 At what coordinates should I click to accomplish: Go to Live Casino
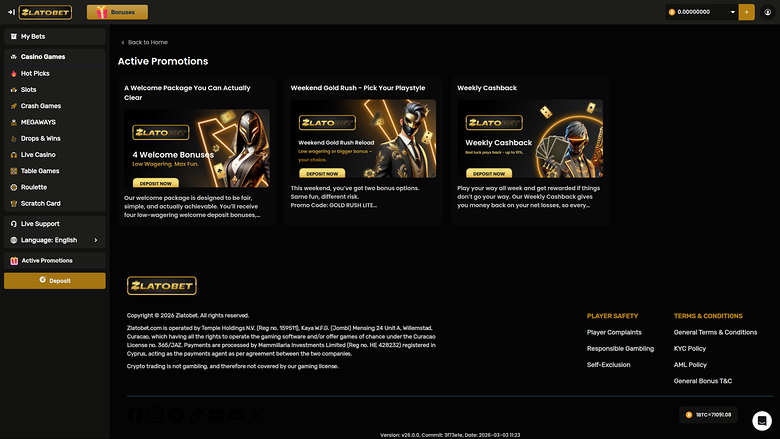(55, 155)
